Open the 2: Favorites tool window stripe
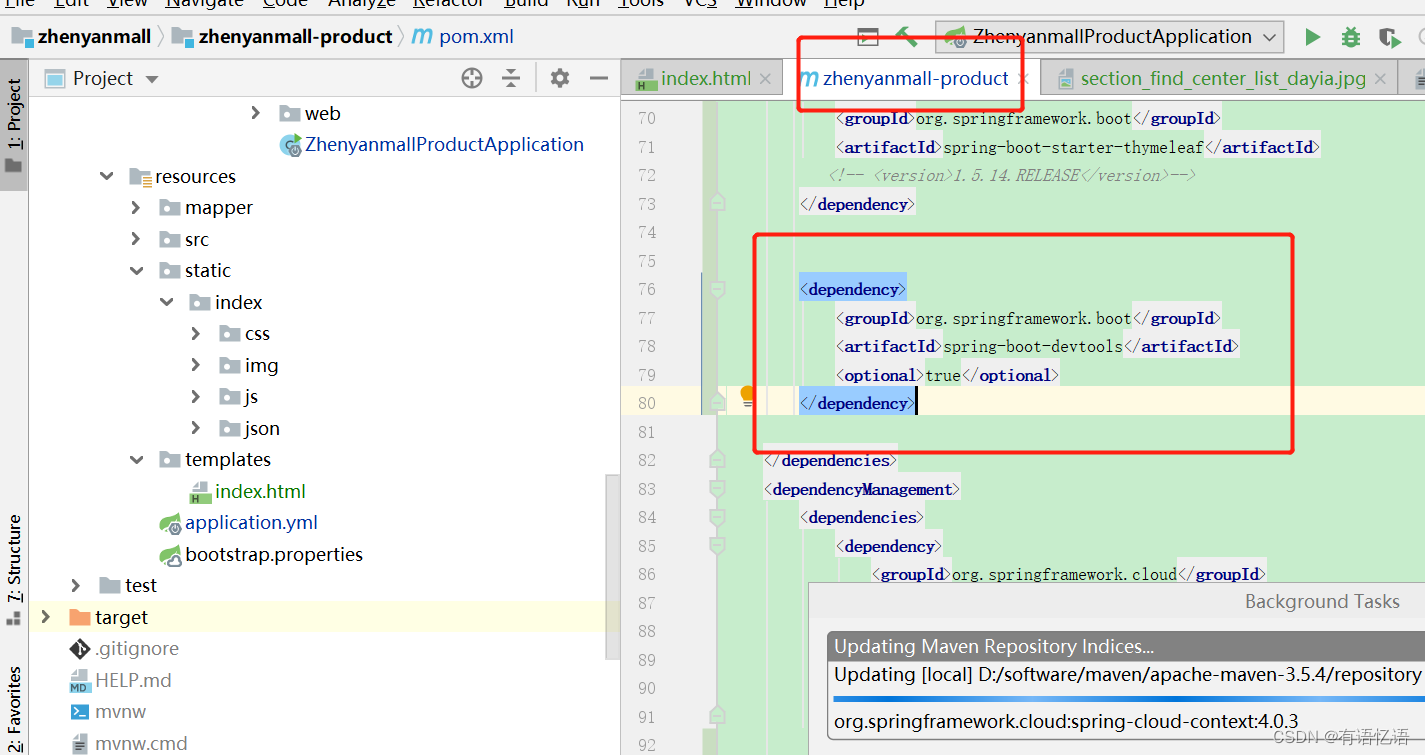The width and height of the screenshot is (1425, 755). click(14, 707)
